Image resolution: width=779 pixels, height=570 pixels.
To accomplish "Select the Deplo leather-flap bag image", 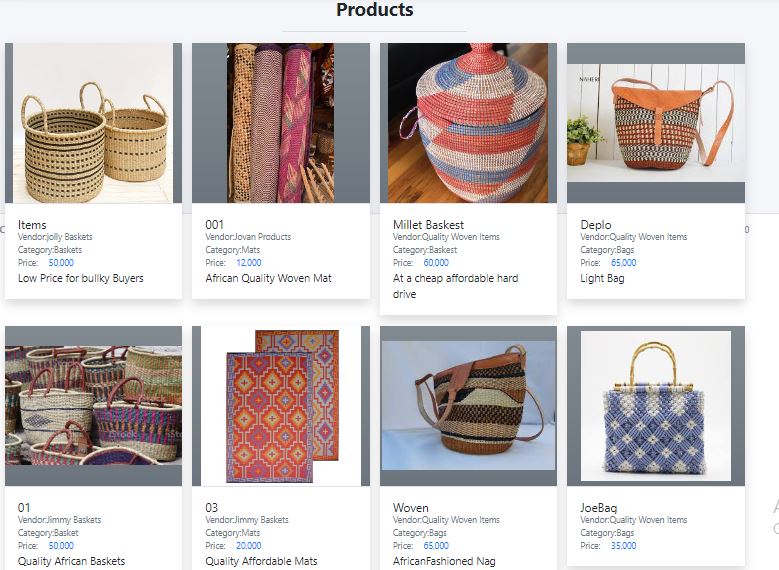I will click(655, 123).
